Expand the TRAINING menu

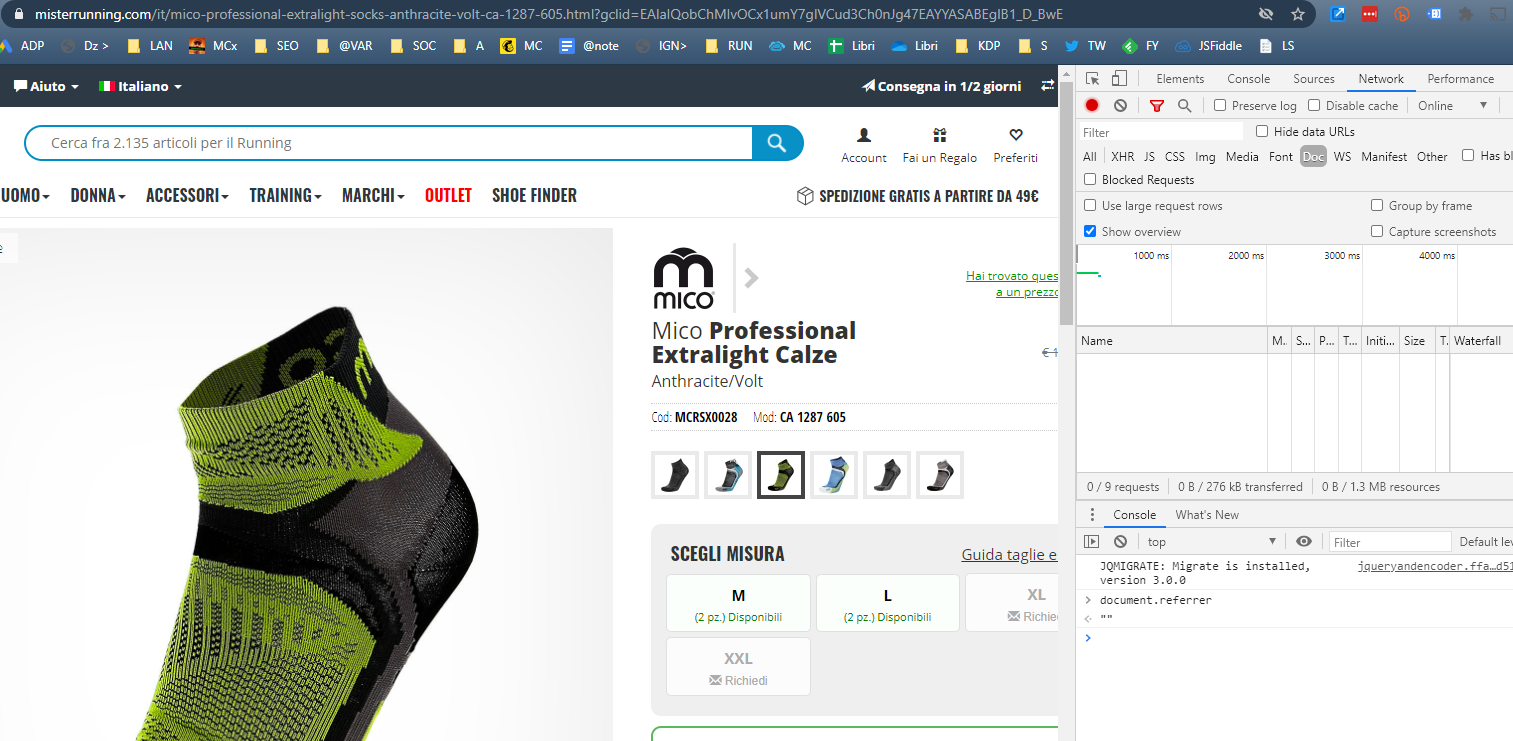285,195
